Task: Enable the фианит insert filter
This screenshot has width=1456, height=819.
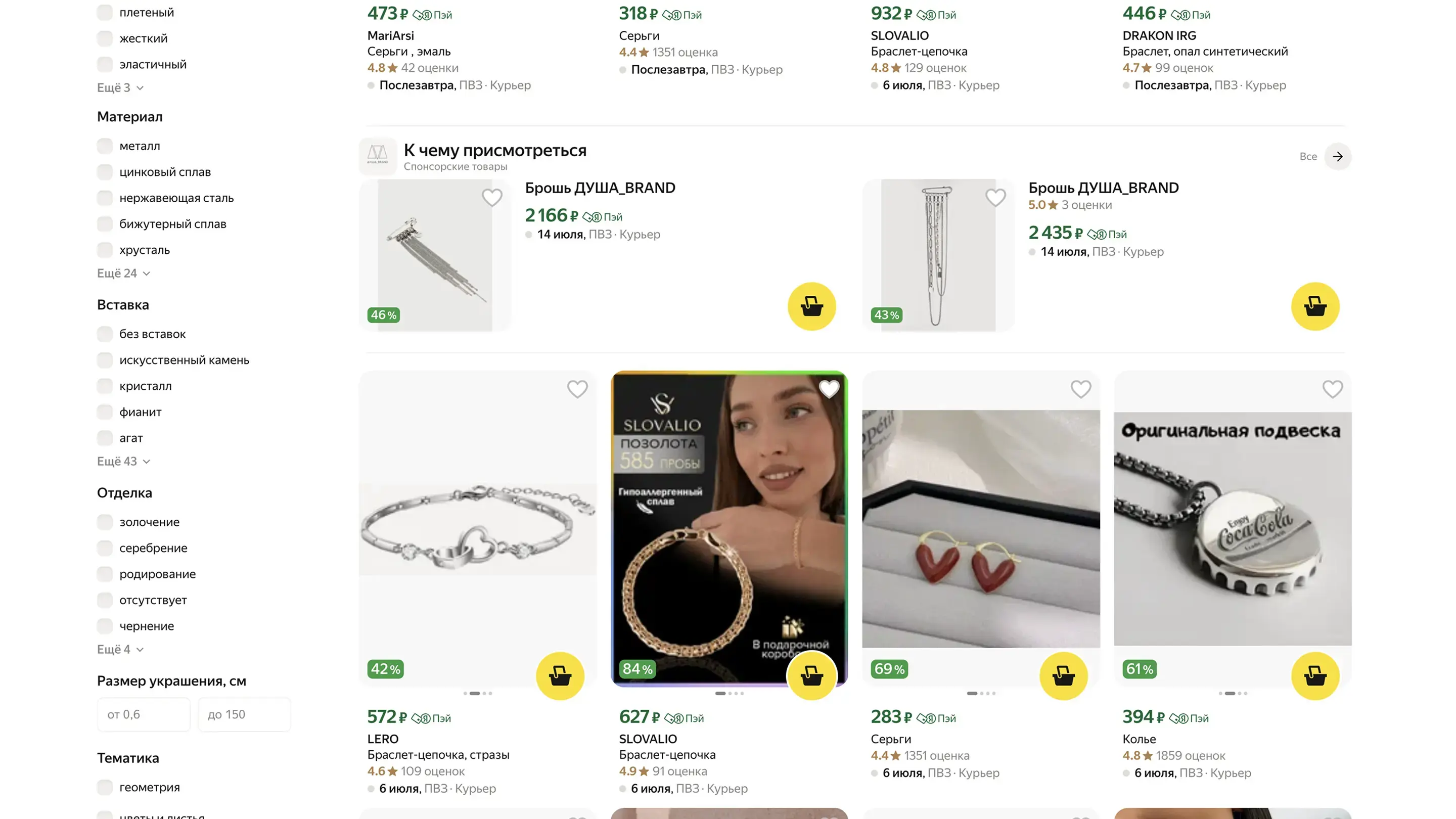Action: click(x=105, y=412)
